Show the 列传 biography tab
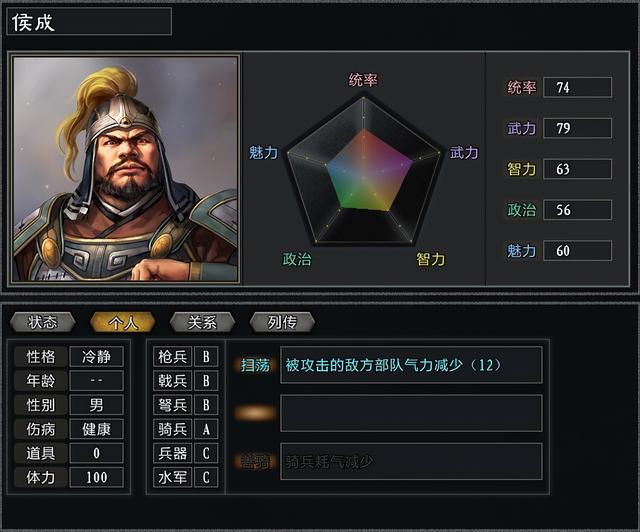The height and width of the screenshot is (532, 640). click(x=282, y=322)
